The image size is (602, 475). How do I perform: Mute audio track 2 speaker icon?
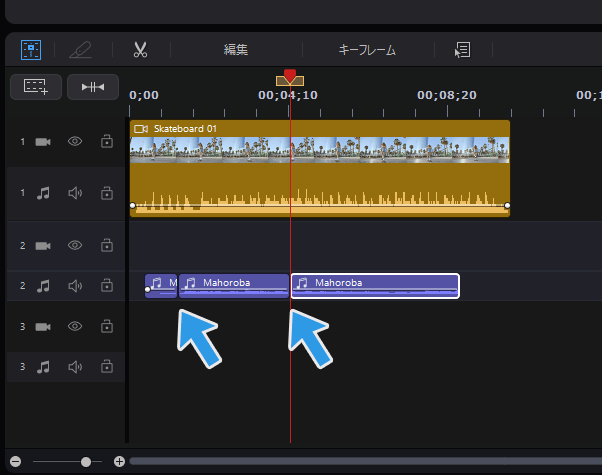click(74, 286)
